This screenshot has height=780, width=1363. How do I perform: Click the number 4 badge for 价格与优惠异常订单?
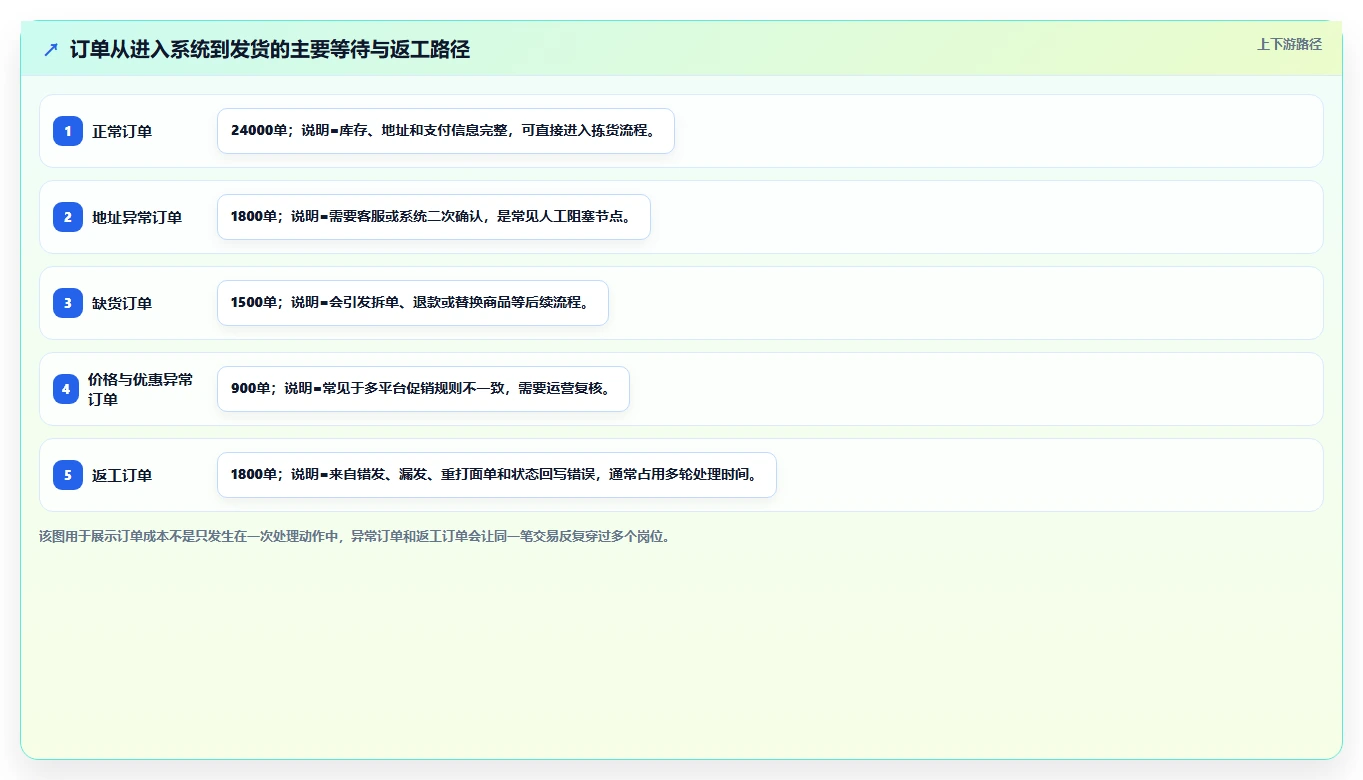coord(66,389)
